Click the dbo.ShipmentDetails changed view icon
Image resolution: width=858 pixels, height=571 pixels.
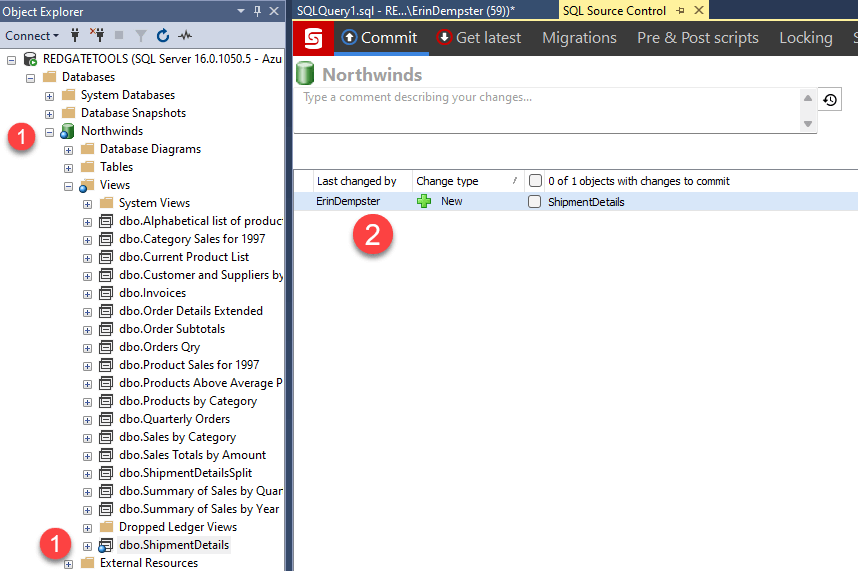[x=105, y=545]
